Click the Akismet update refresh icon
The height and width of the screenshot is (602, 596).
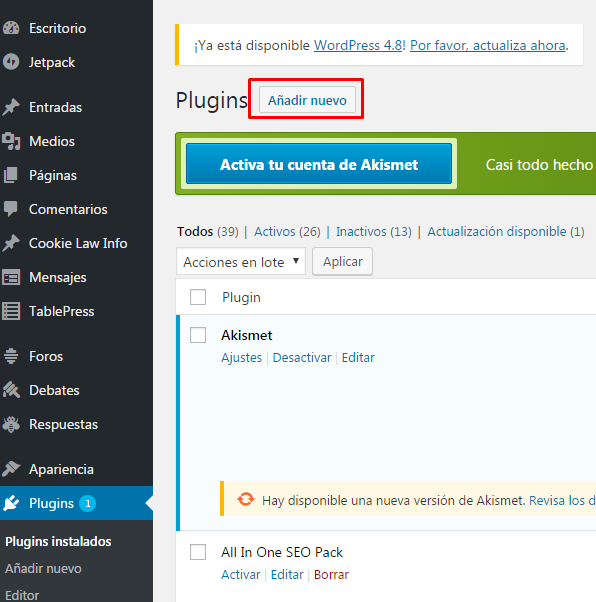point(246,499)
